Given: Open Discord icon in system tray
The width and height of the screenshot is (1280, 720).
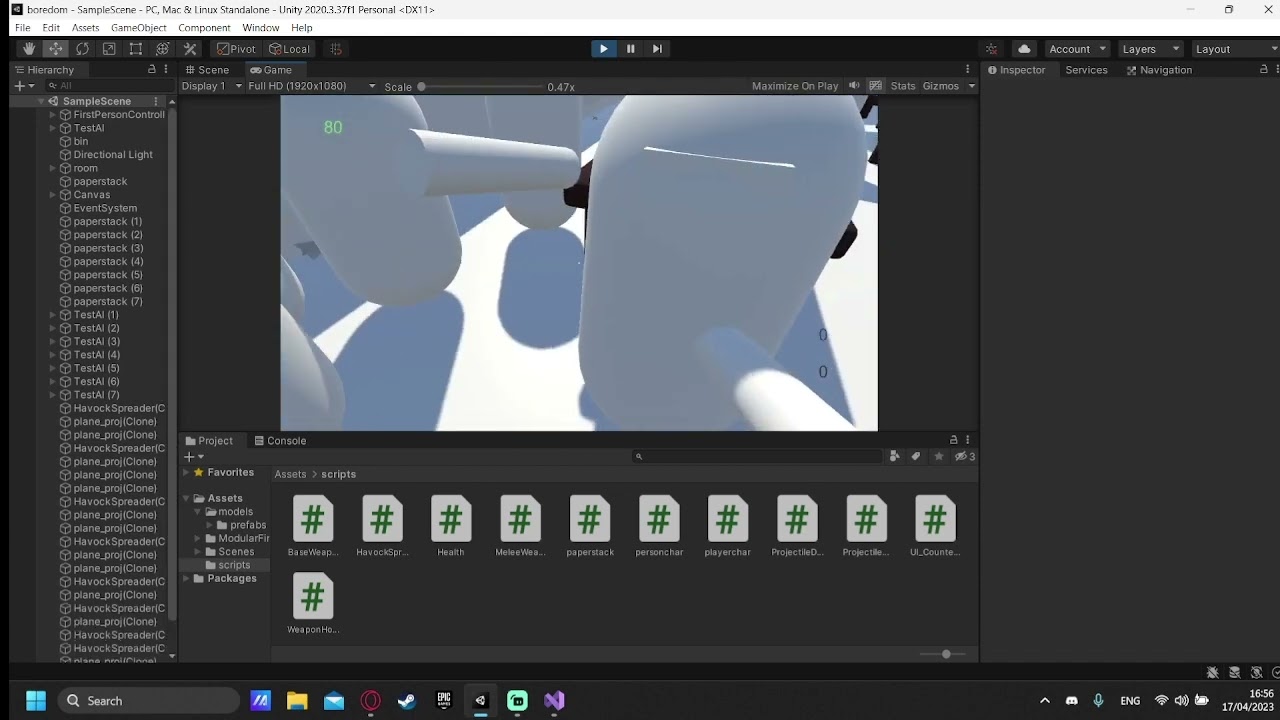Looking at the screenshot, I should [x=1071, y=701].
